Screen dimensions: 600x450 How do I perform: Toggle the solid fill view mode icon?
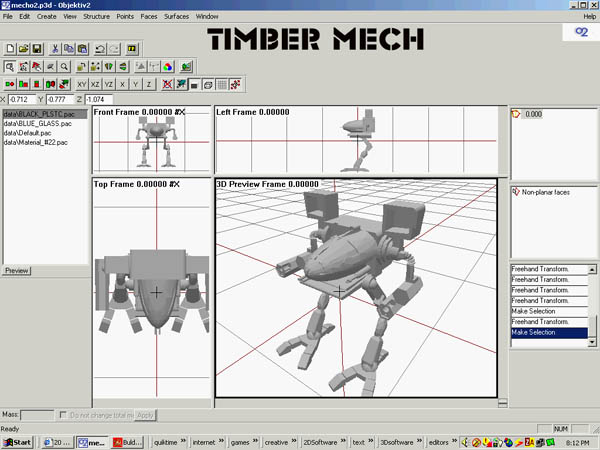click(x=194, y=84)
